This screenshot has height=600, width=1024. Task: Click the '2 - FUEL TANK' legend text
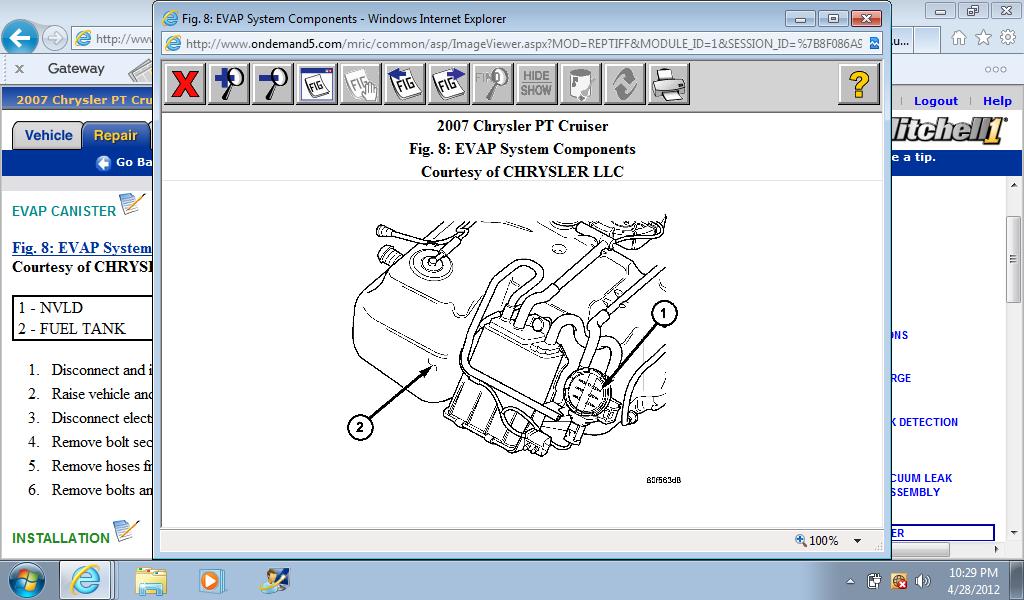pyautogui.click(x=72, y=328)
